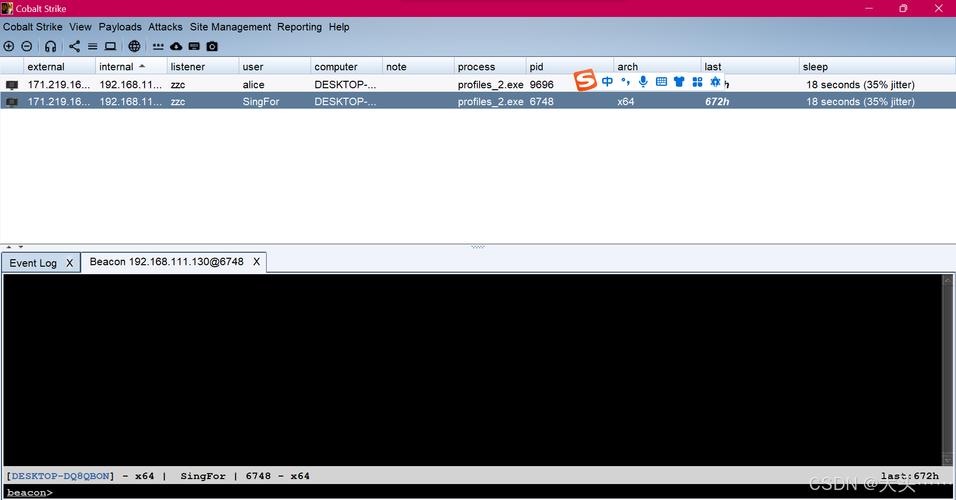Open the Sogou soft keyboard icon

pyautogui.click(x=661, y=82)
